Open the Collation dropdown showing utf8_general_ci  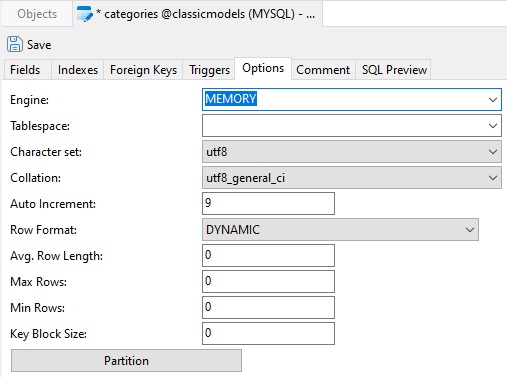[352, 178]
